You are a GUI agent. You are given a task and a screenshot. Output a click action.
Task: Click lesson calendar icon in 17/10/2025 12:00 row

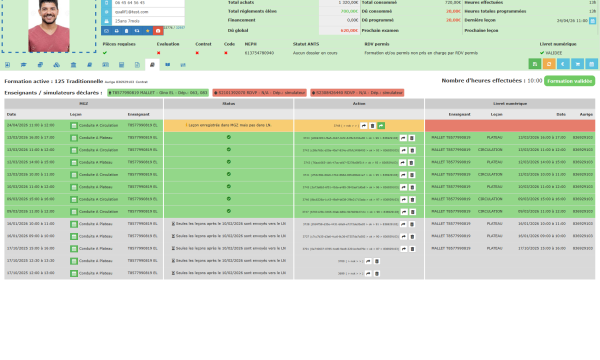(74, 274)
